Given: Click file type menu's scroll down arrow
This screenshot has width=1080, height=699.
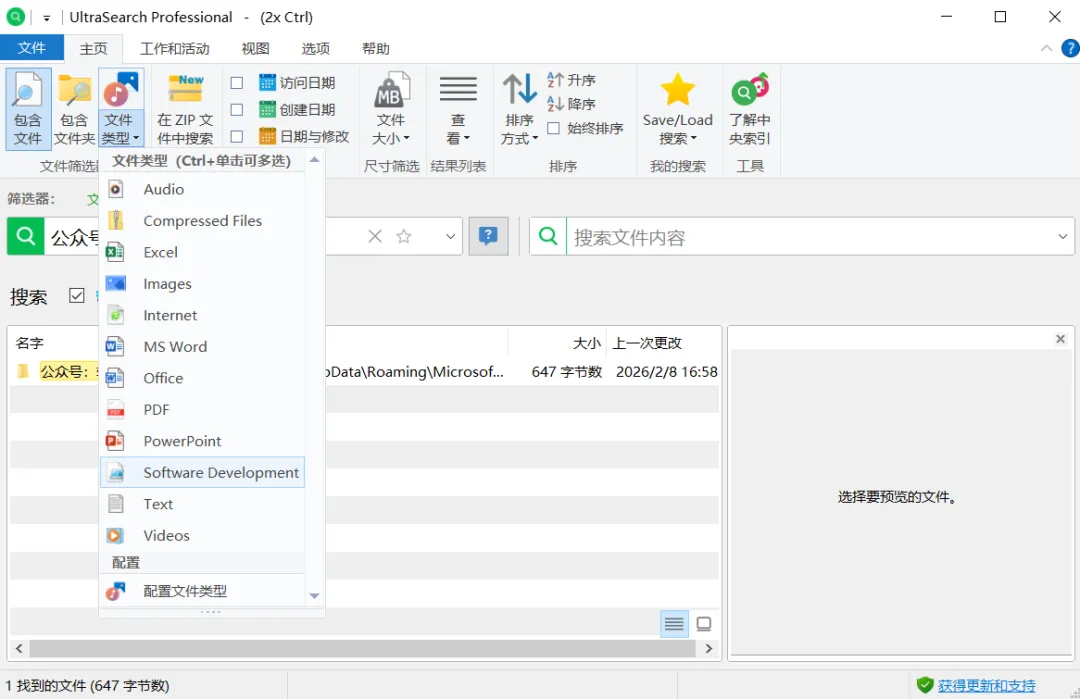Looking at the screenshot, I should tap(315, 596).
